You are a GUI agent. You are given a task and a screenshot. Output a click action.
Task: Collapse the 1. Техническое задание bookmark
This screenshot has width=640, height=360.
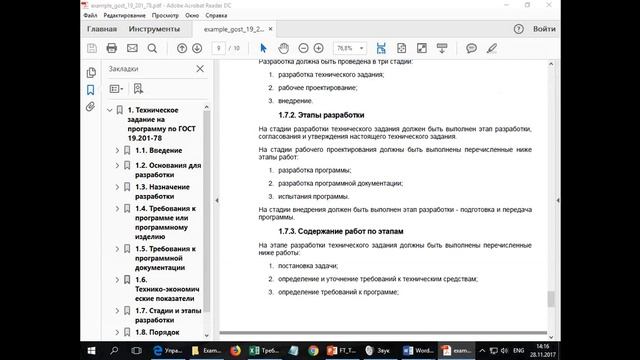pos(109,110)
